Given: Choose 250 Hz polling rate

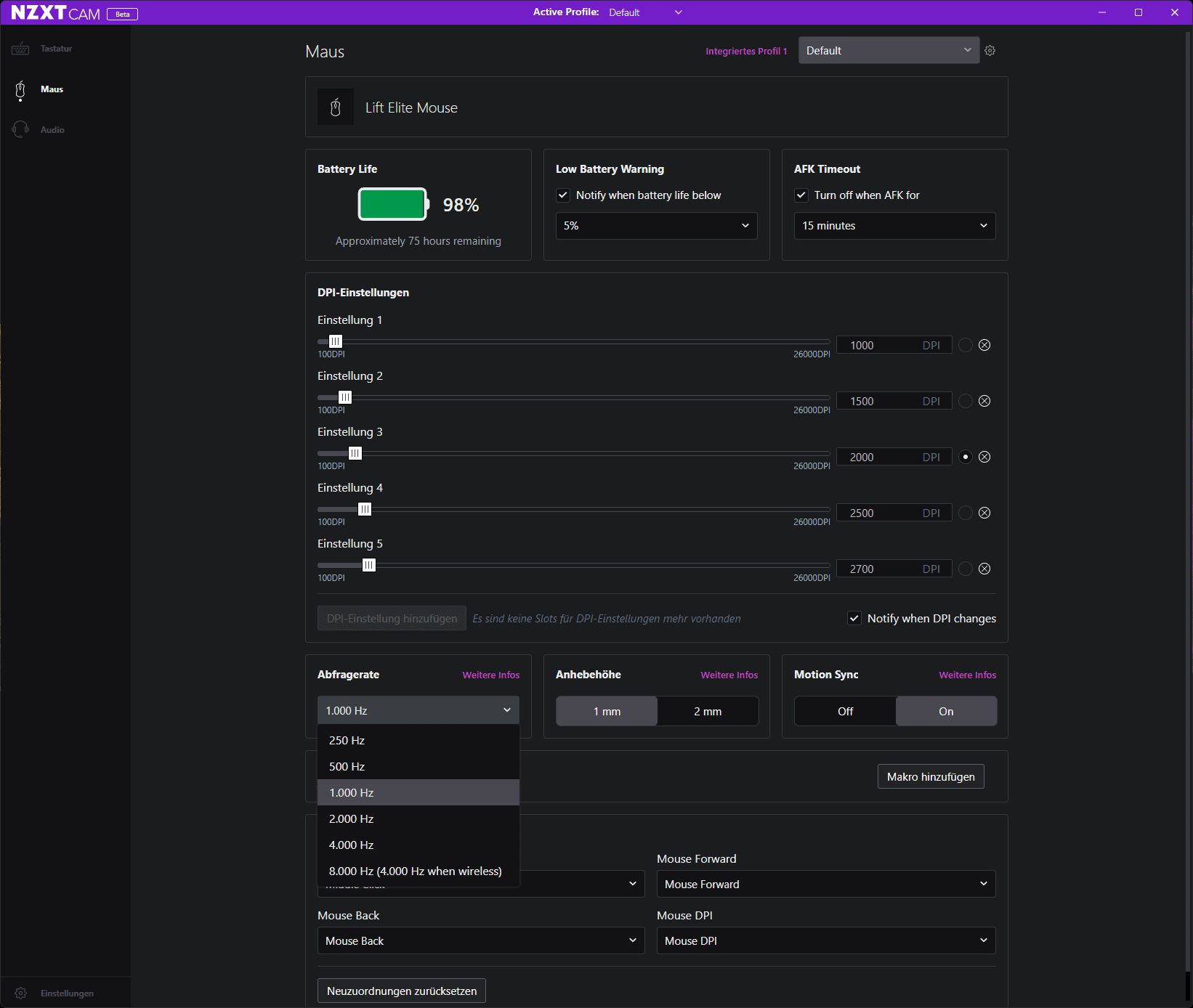Looking at the screenshot, I should pos(418,740).
